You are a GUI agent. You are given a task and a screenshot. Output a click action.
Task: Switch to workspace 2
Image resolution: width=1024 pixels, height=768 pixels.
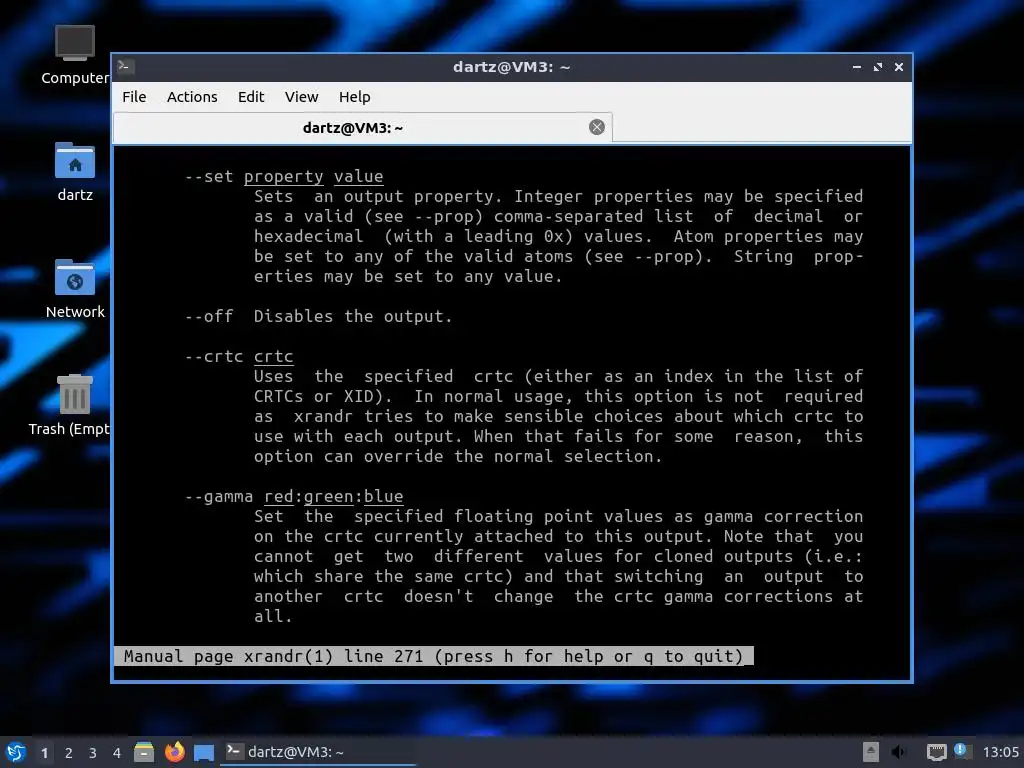point(69,753)
